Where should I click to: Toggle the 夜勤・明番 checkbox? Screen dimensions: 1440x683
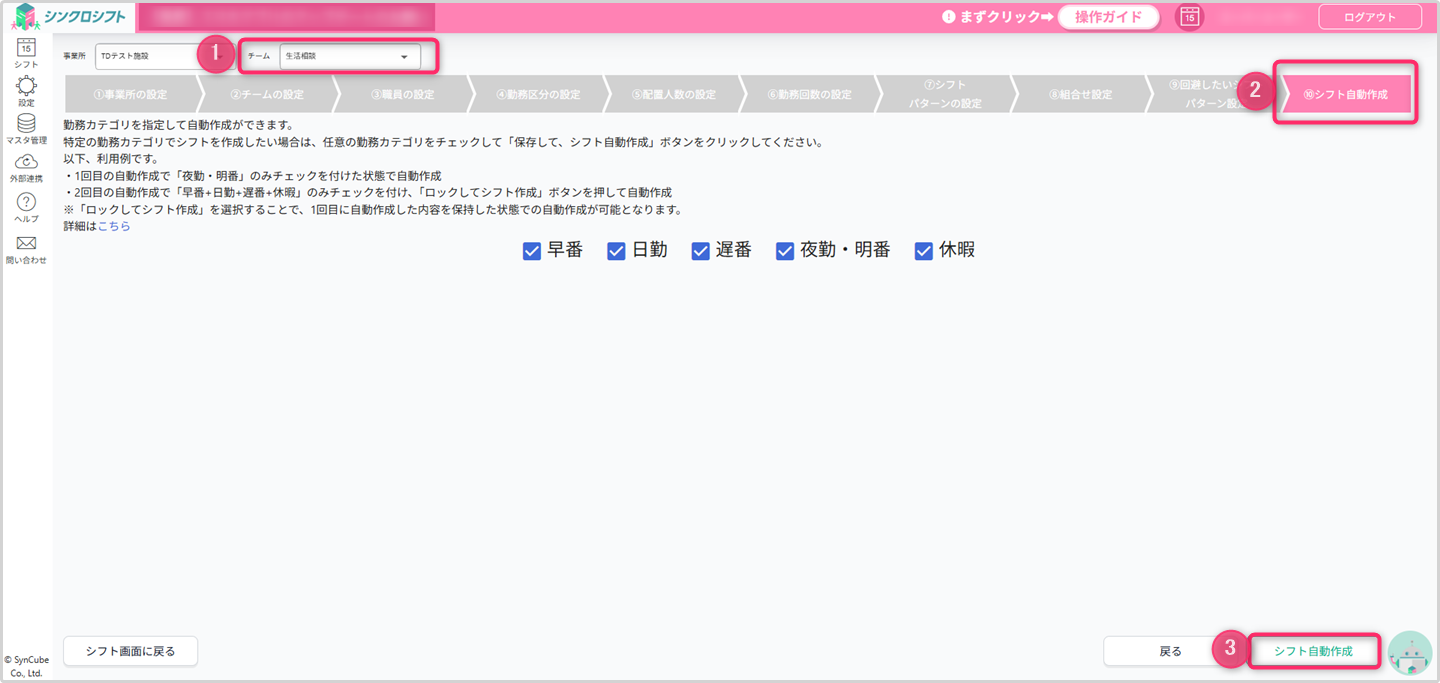coord(785,251)
